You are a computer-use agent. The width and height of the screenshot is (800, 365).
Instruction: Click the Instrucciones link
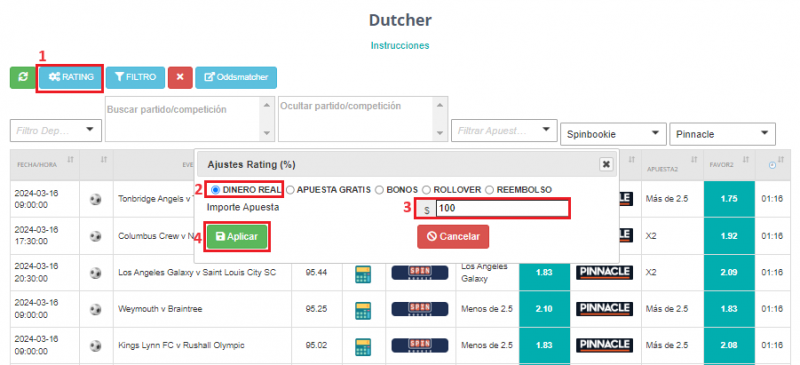click(x=400, y=45)
